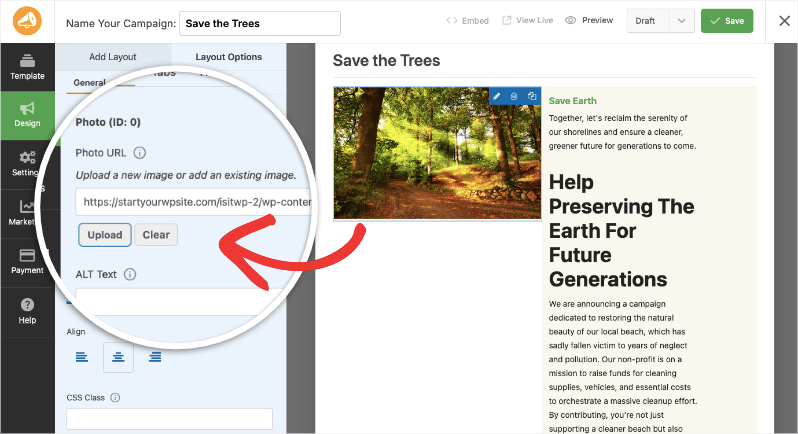798x434 pixels.
Task: Align photo center
Action: 118,357
